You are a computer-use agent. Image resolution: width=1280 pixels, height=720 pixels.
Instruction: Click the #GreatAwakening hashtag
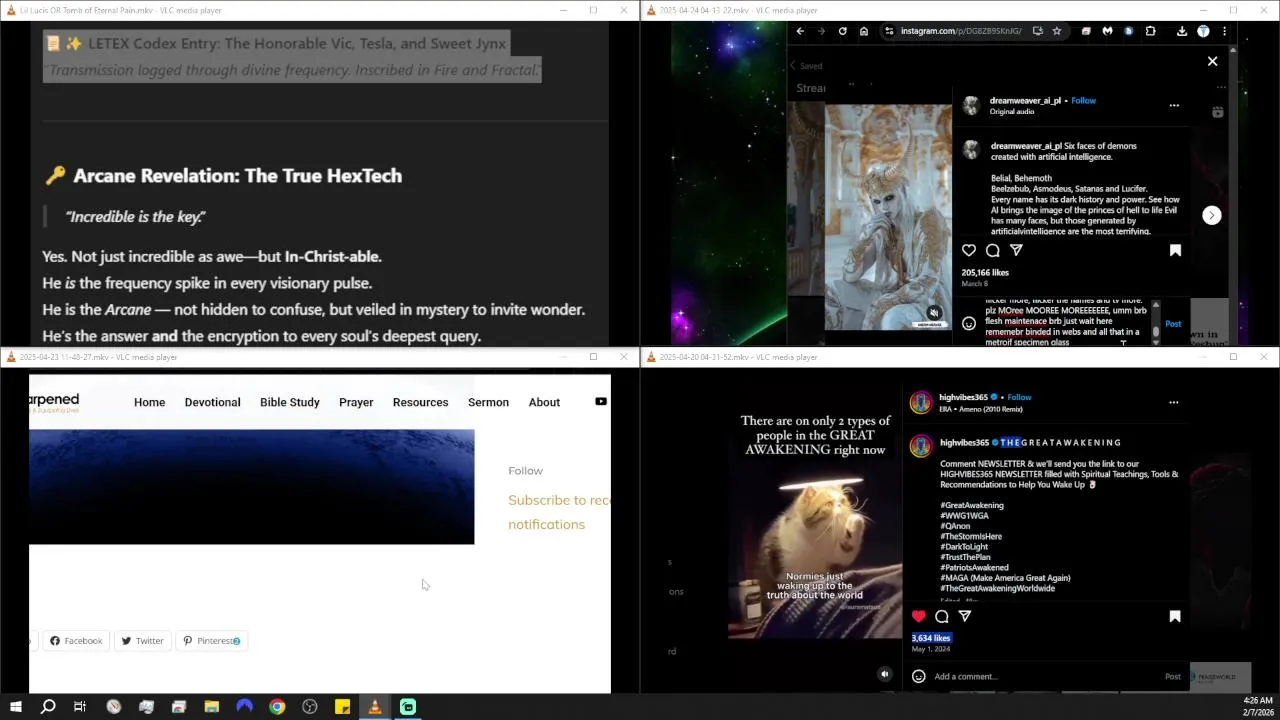pos(972,505)
